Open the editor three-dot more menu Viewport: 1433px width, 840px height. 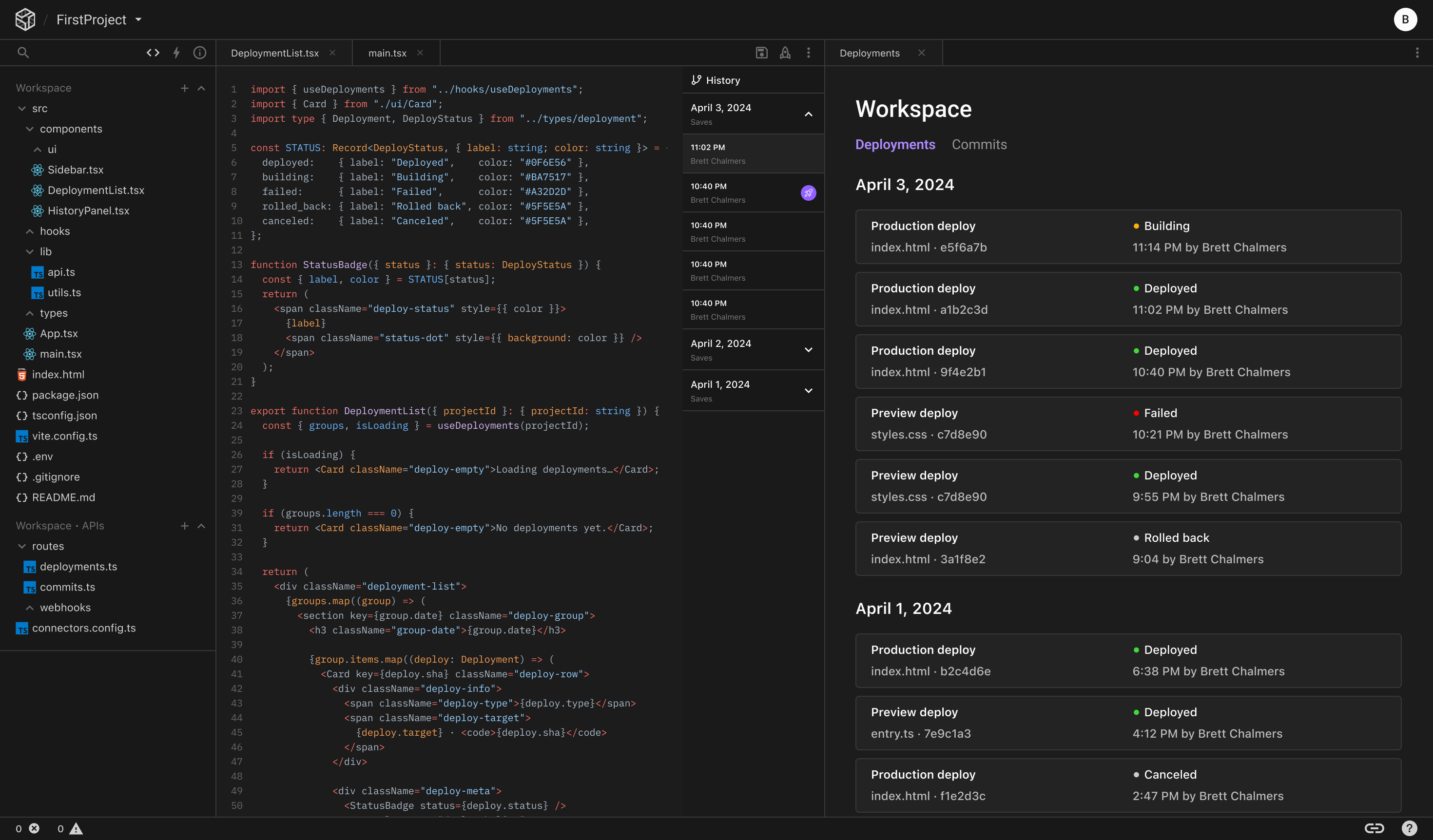tap(808, 52)
